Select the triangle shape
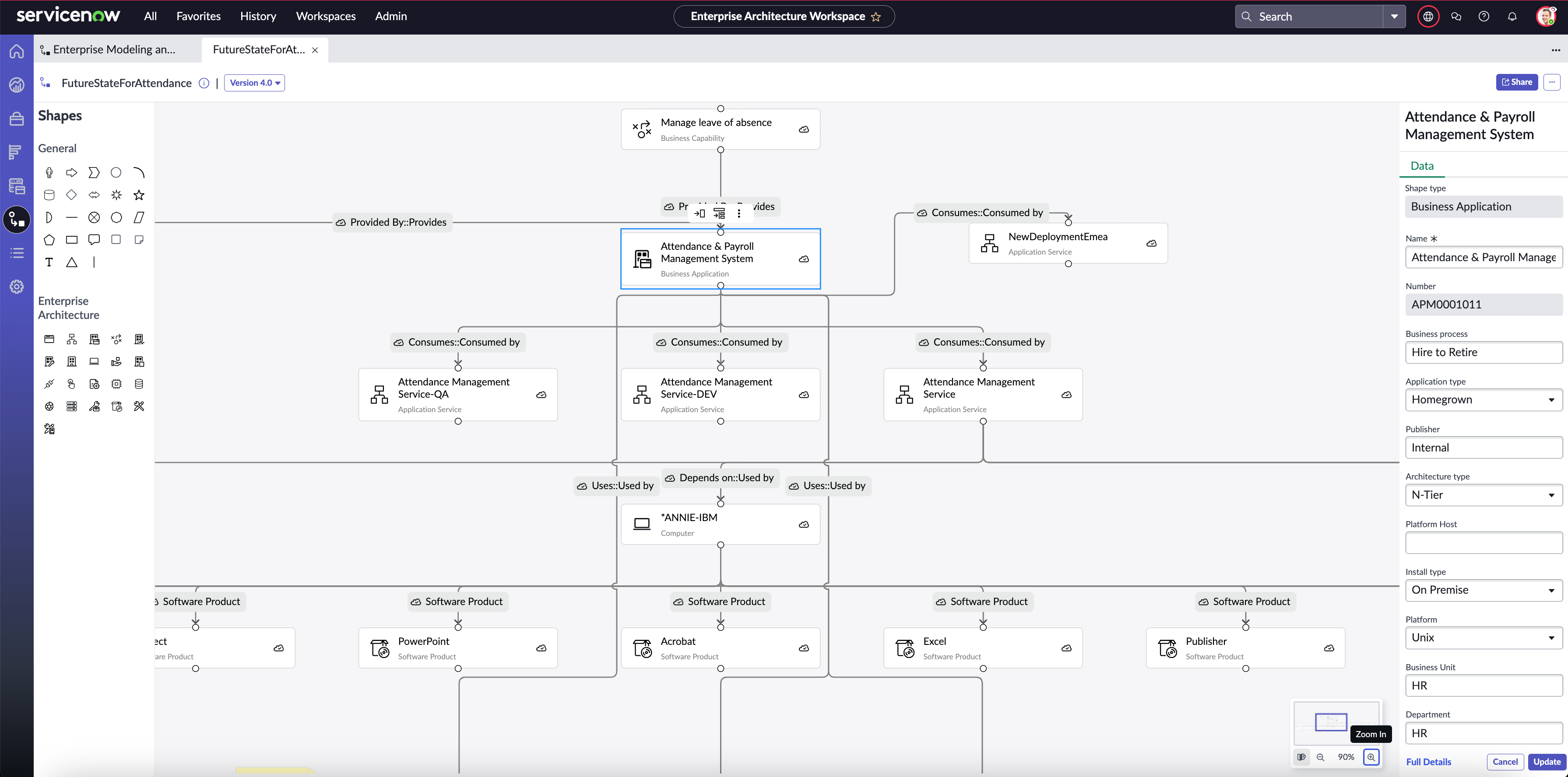The image size is (1568, 777). [72, 262]
